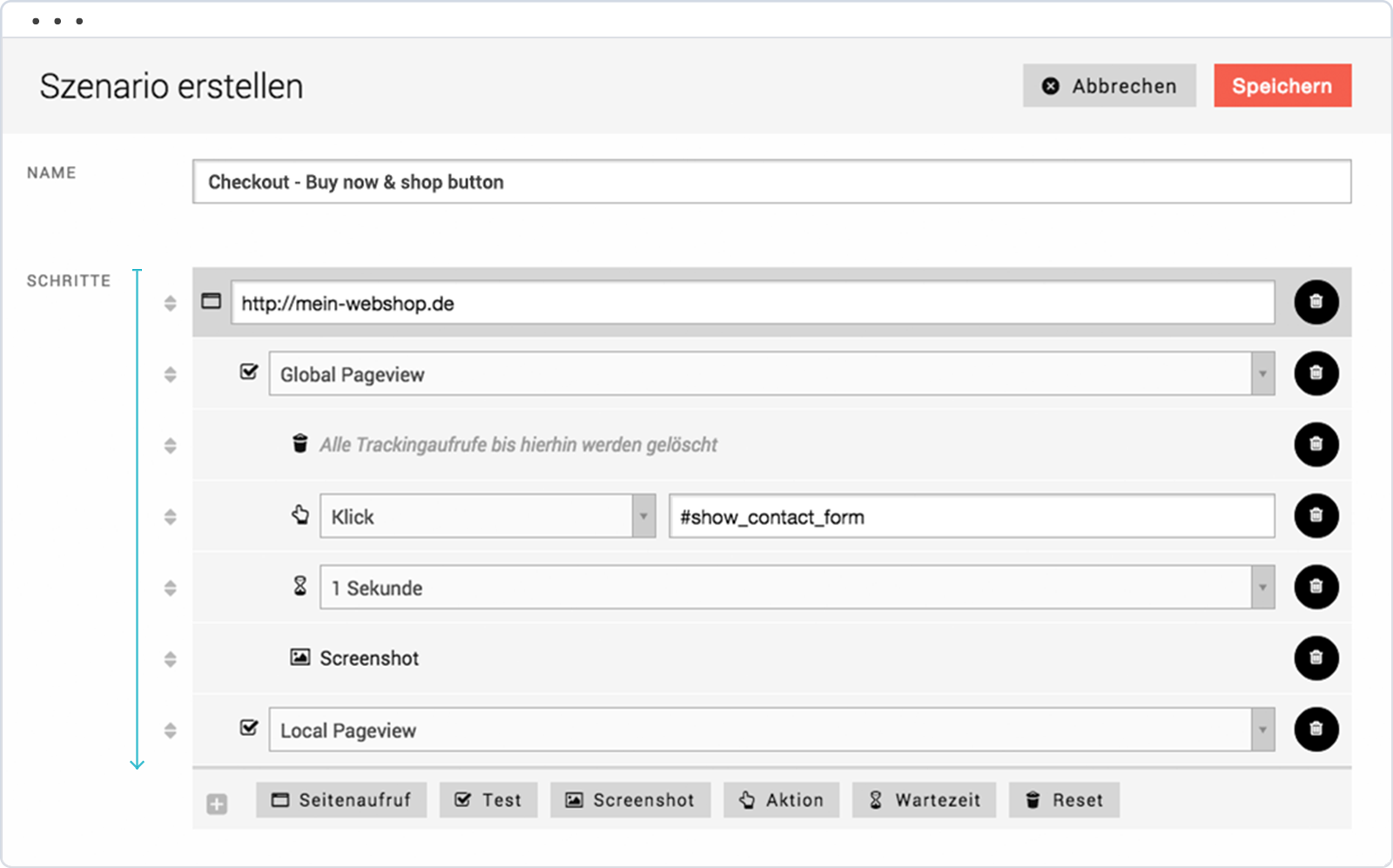Click the 'Szenario erstellen' heading
Viewport: 1393px width, 868px height.
coord(172,86)
